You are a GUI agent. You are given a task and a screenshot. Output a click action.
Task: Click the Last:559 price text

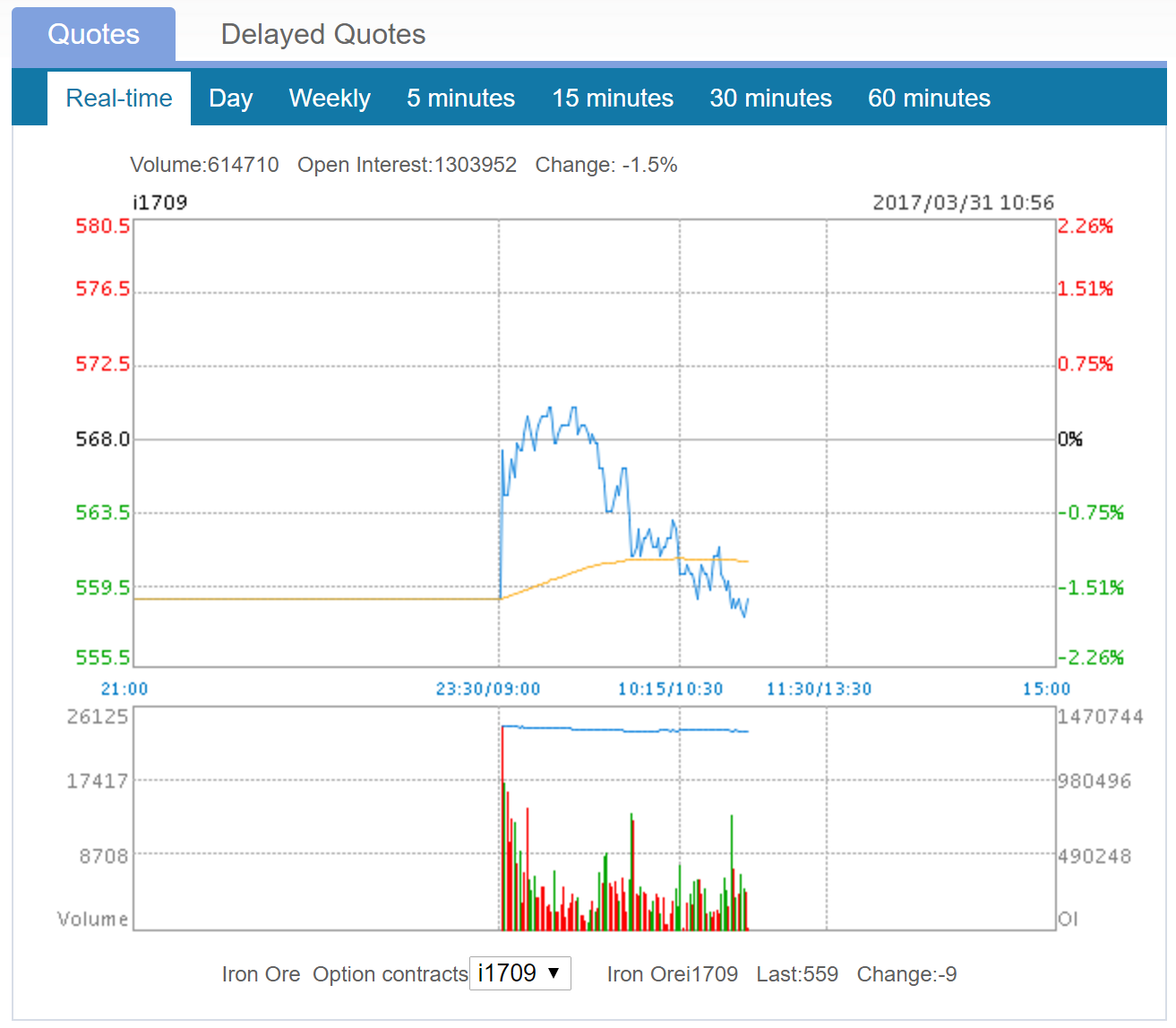click(797, 974)
